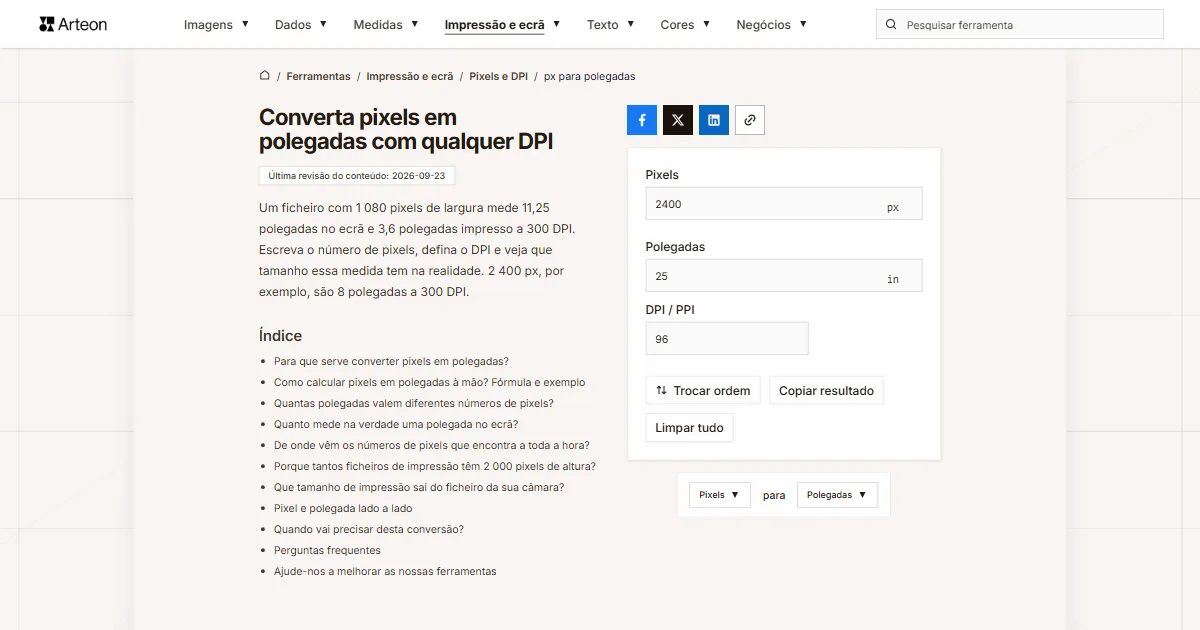Focus the DPI / PPI input field
This screenshot has width=1200, height=630.
[727, 338]
